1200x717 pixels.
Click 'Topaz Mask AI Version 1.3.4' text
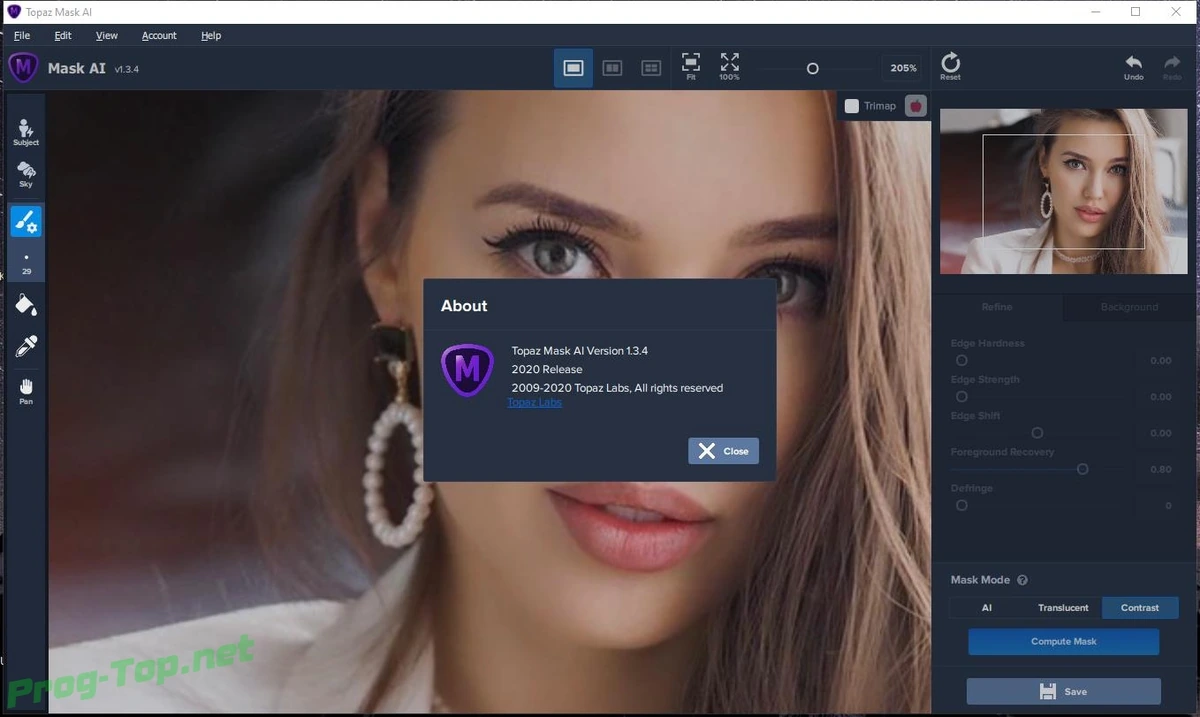pos(579,351)
